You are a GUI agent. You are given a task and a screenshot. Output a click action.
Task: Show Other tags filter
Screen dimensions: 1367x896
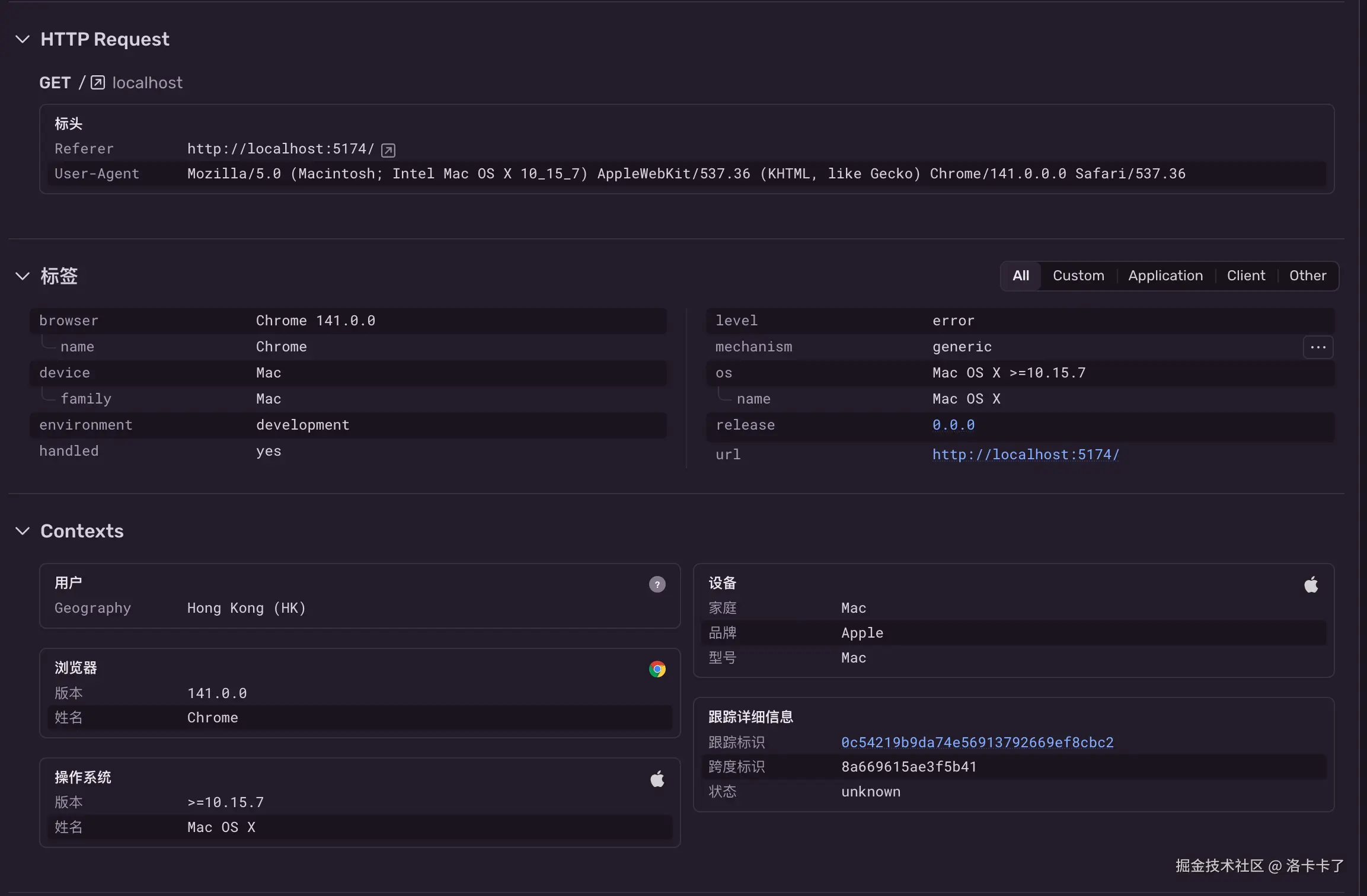click(1307, 276)
